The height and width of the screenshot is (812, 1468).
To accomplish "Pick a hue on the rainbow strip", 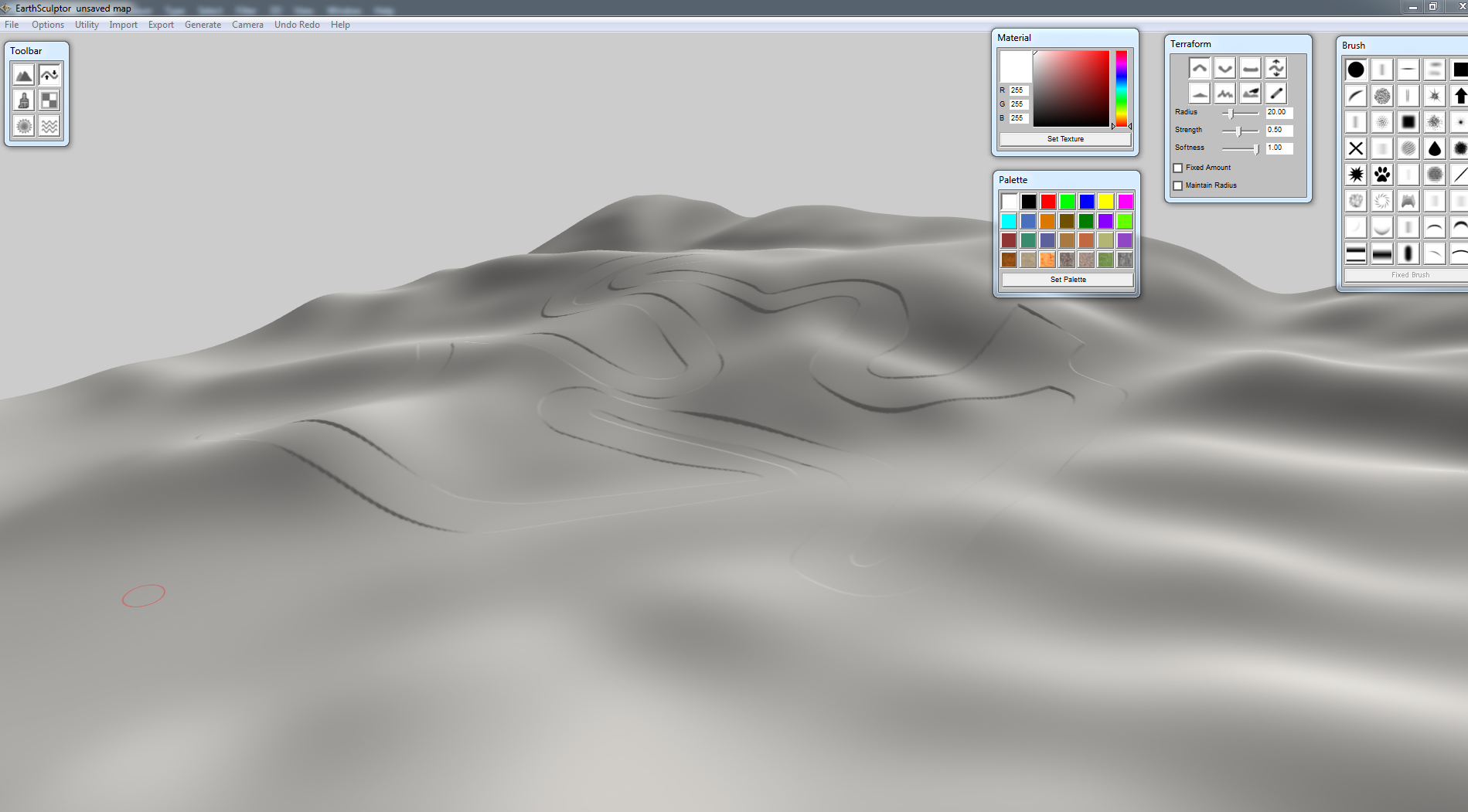I will coord(1121,89).
